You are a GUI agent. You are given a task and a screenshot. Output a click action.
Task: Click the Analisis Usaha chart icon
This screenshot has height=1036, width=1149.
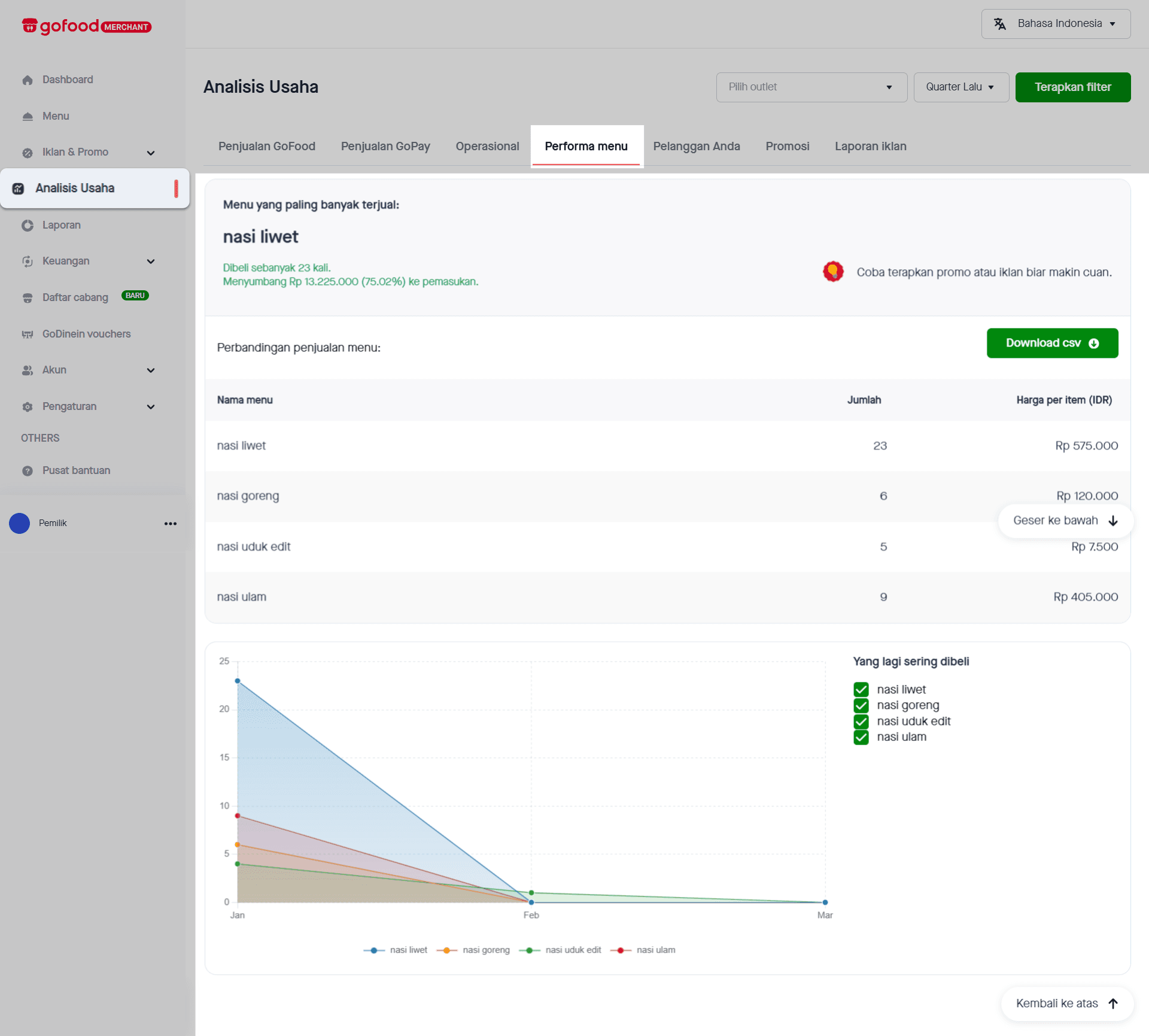click(x=19, y=189)
